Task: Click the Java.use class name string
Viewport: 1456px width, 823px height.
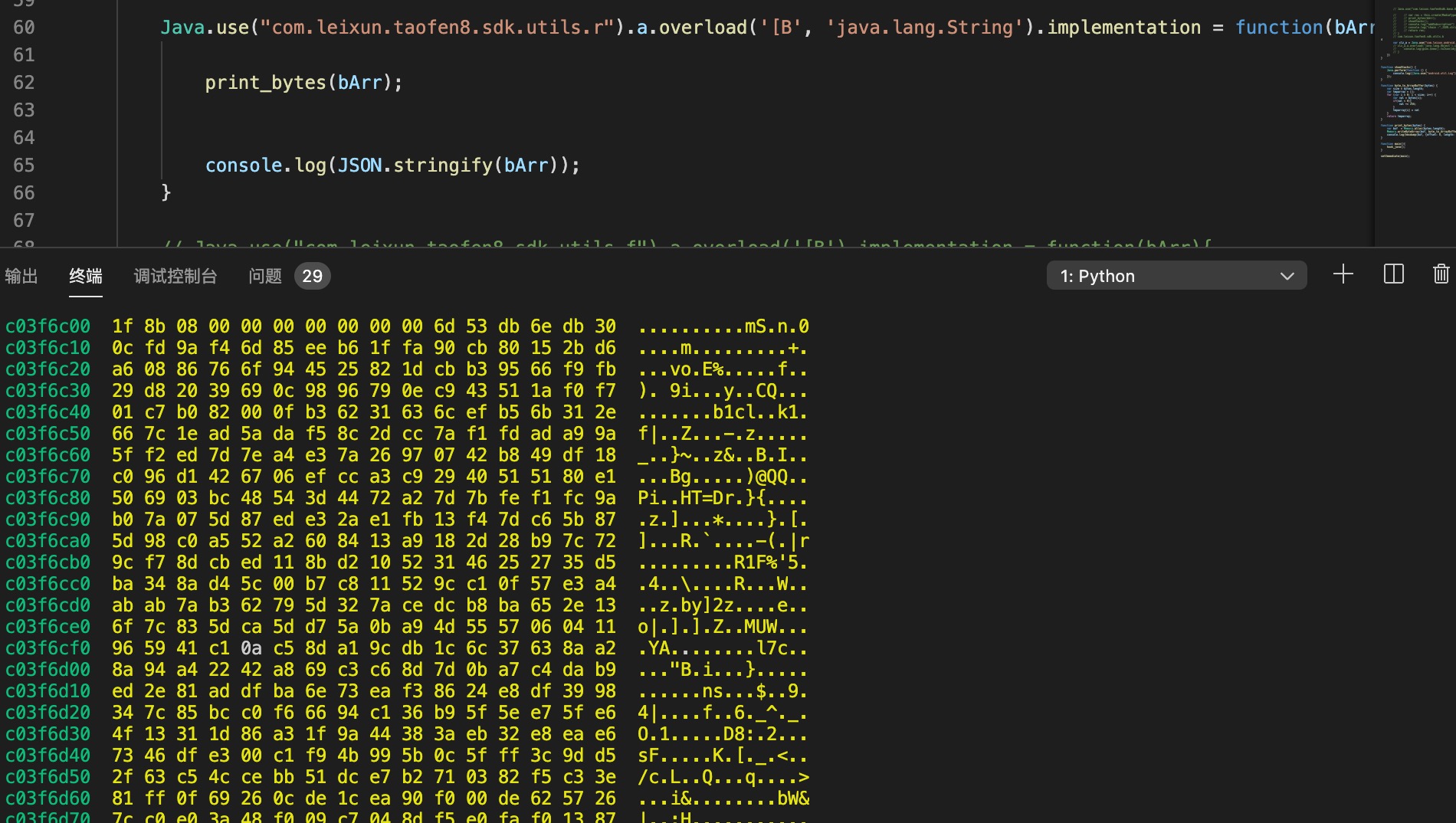Action: tap(437, 28)
